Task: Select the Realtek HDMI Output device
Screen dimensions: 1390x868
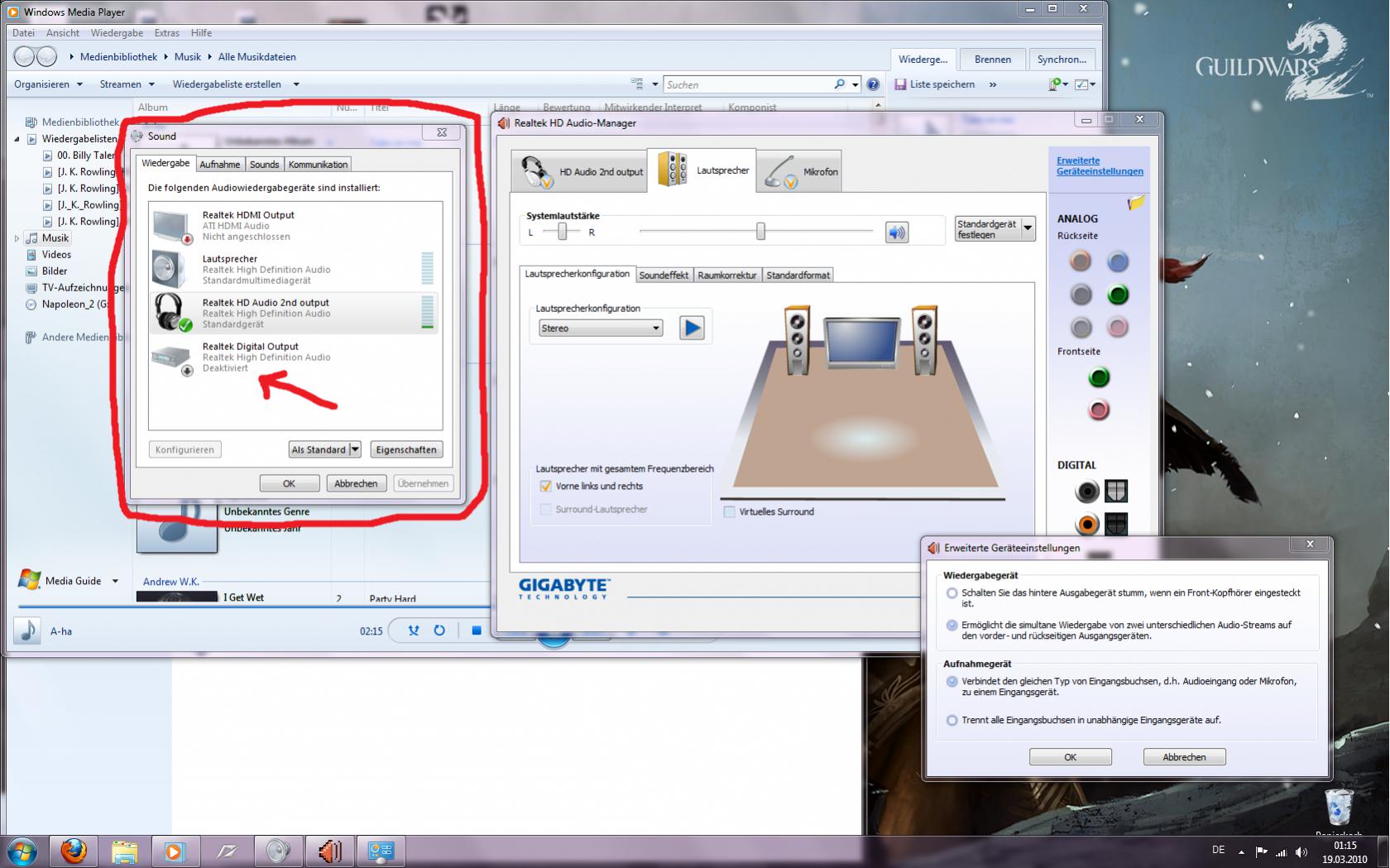Action: pyautogui.click(x=295, y=225)
